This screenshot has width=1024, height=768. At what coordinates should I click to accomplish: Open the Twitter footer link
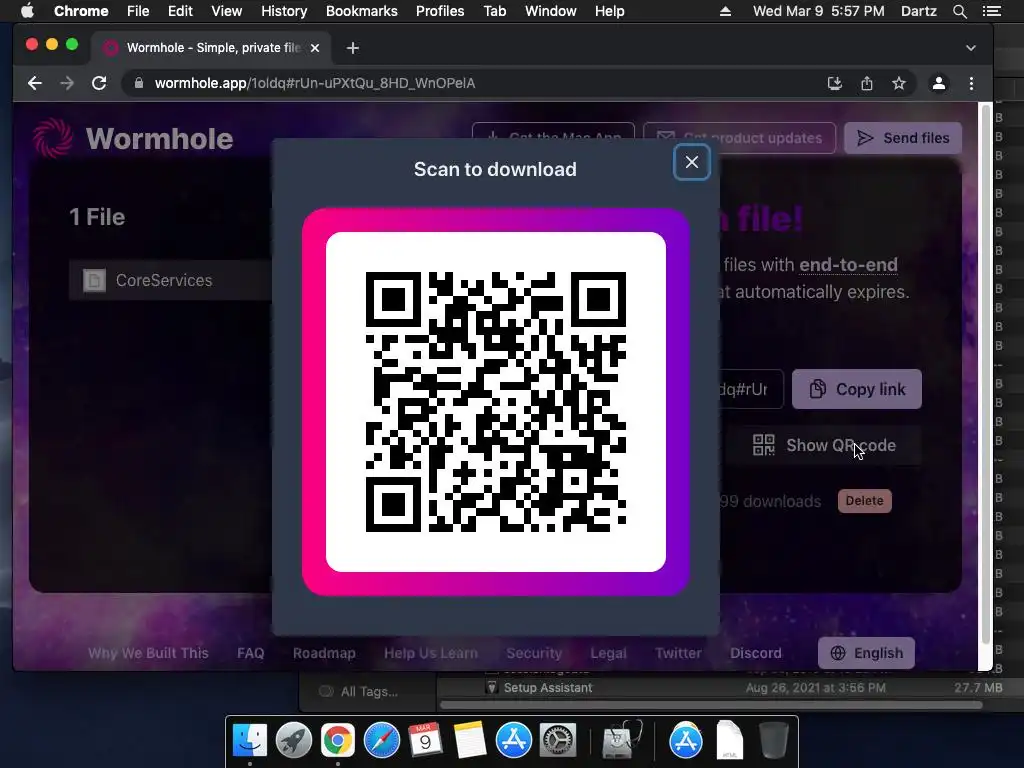click(x=678, y=653)
